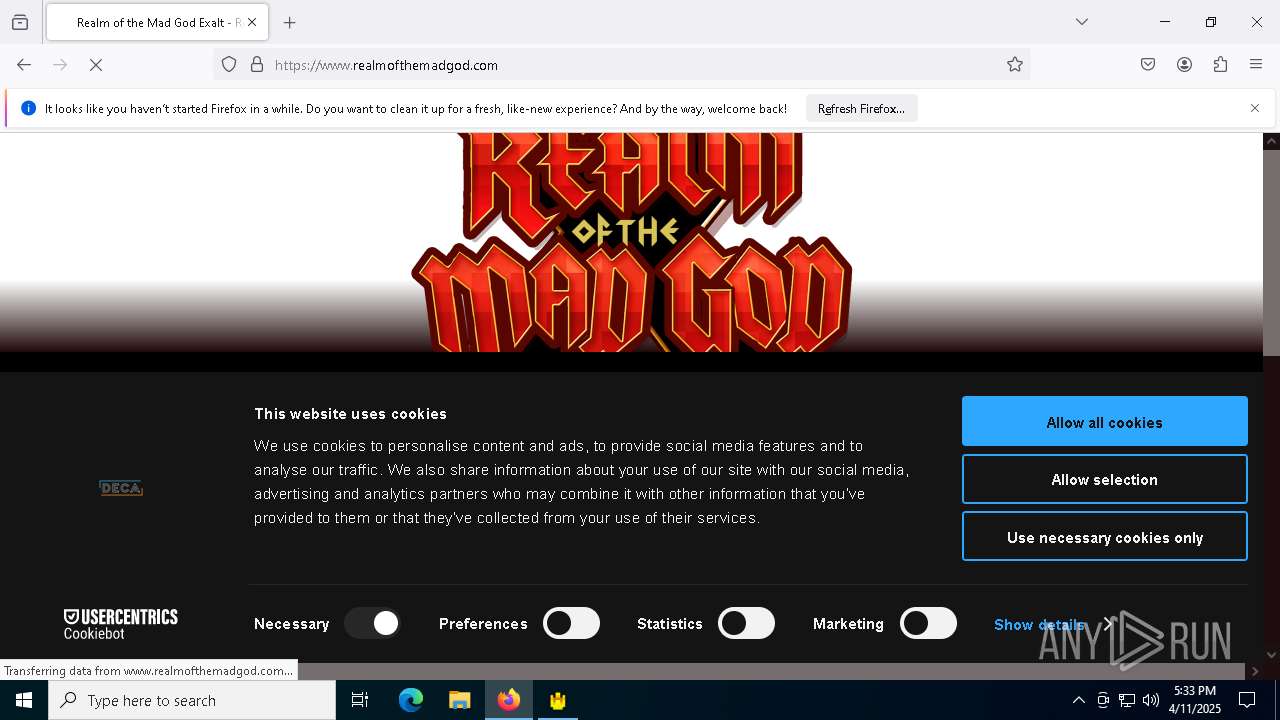The height and width of the screenshot is (720, 1280).
Task: Open volume control tray icon
Action: pos(1151,700)
